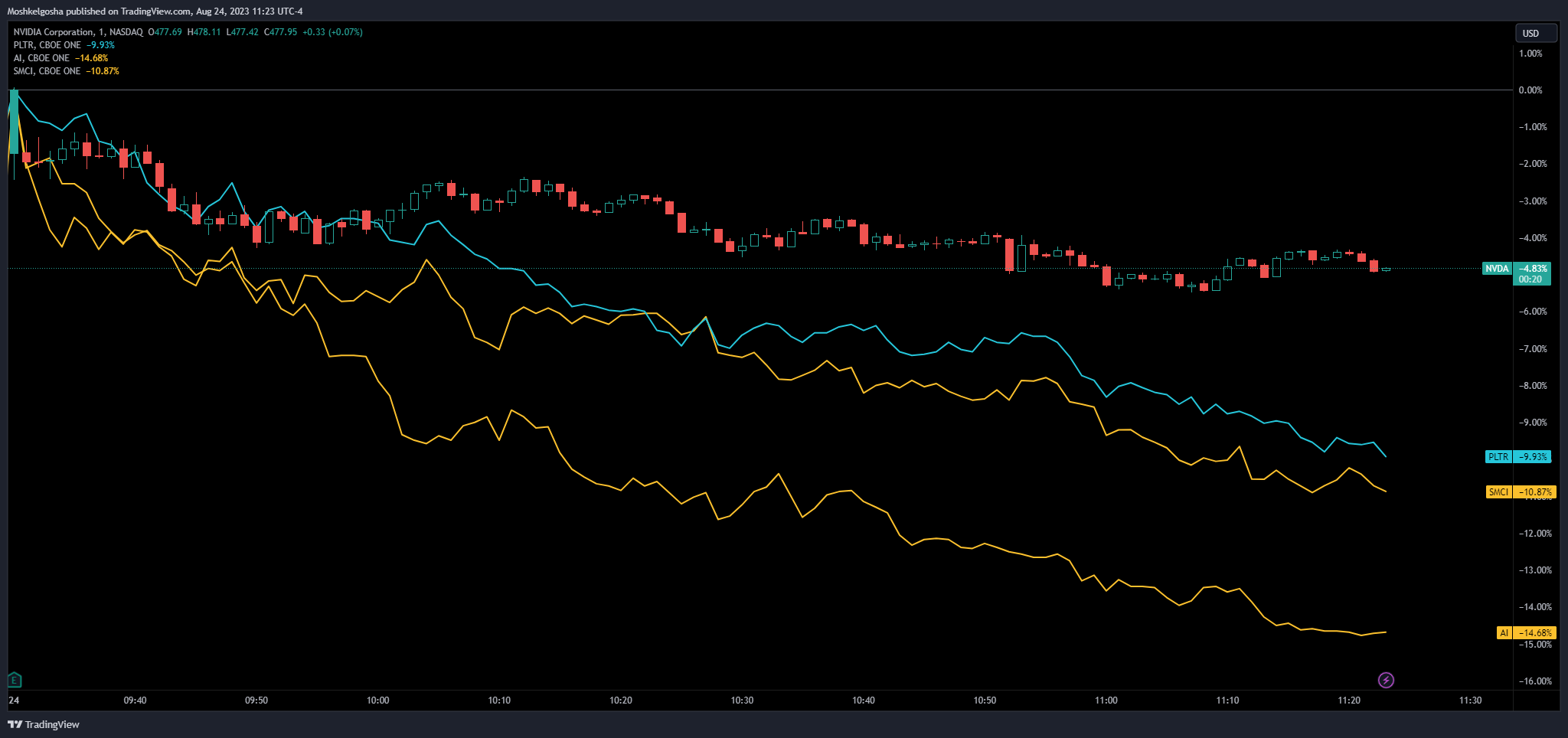This screenshot has width=1568, height=738.
Task: Click the 1.00% price axis label
Action: [x=1530, y=54]
